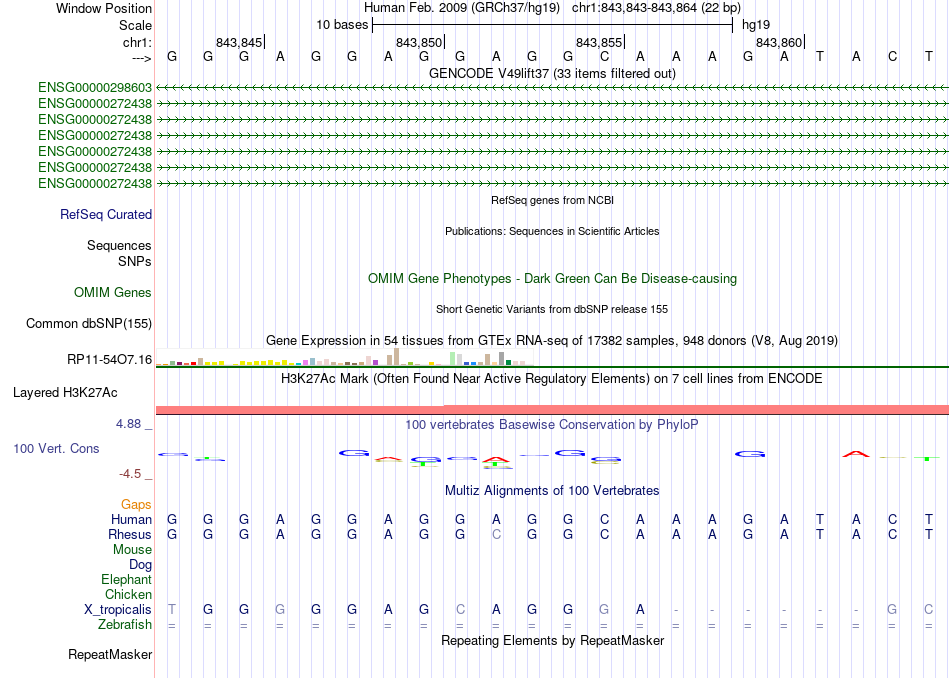The image size is (950, 678).
Task: Click the hg19 label beside scale bar
Action: (x=756, y=25)
